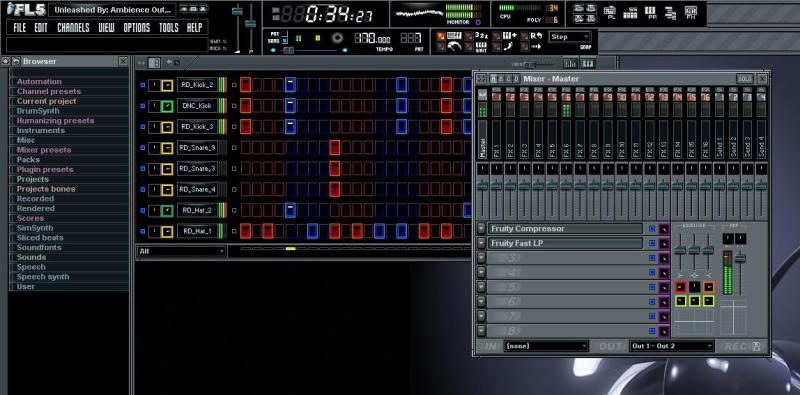
Task: Click the Play button in the transport
Action: click(298, 38)
